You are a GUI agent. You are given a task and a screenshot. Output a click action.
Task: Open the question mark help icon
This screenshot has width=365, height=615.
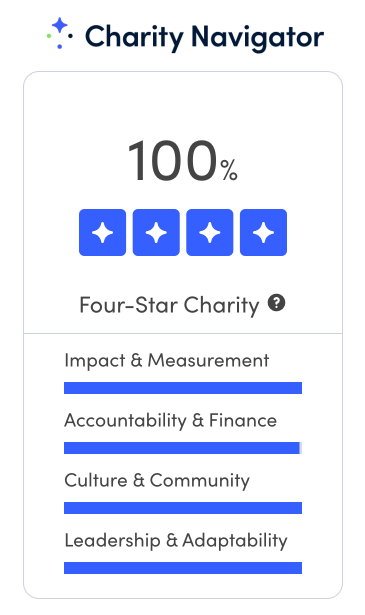click(x=277, y=303)
